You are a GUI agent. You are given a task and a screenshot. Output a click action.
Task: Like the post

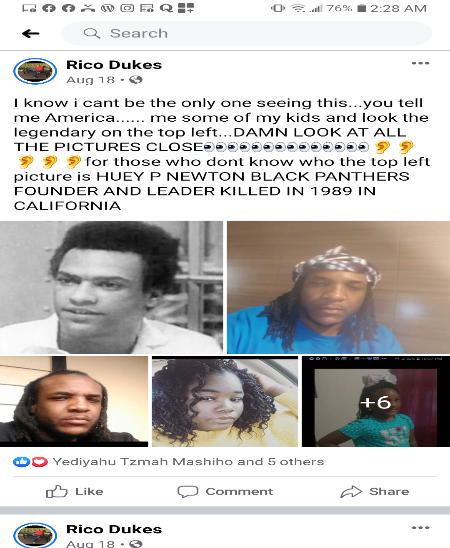pos(74,491)
